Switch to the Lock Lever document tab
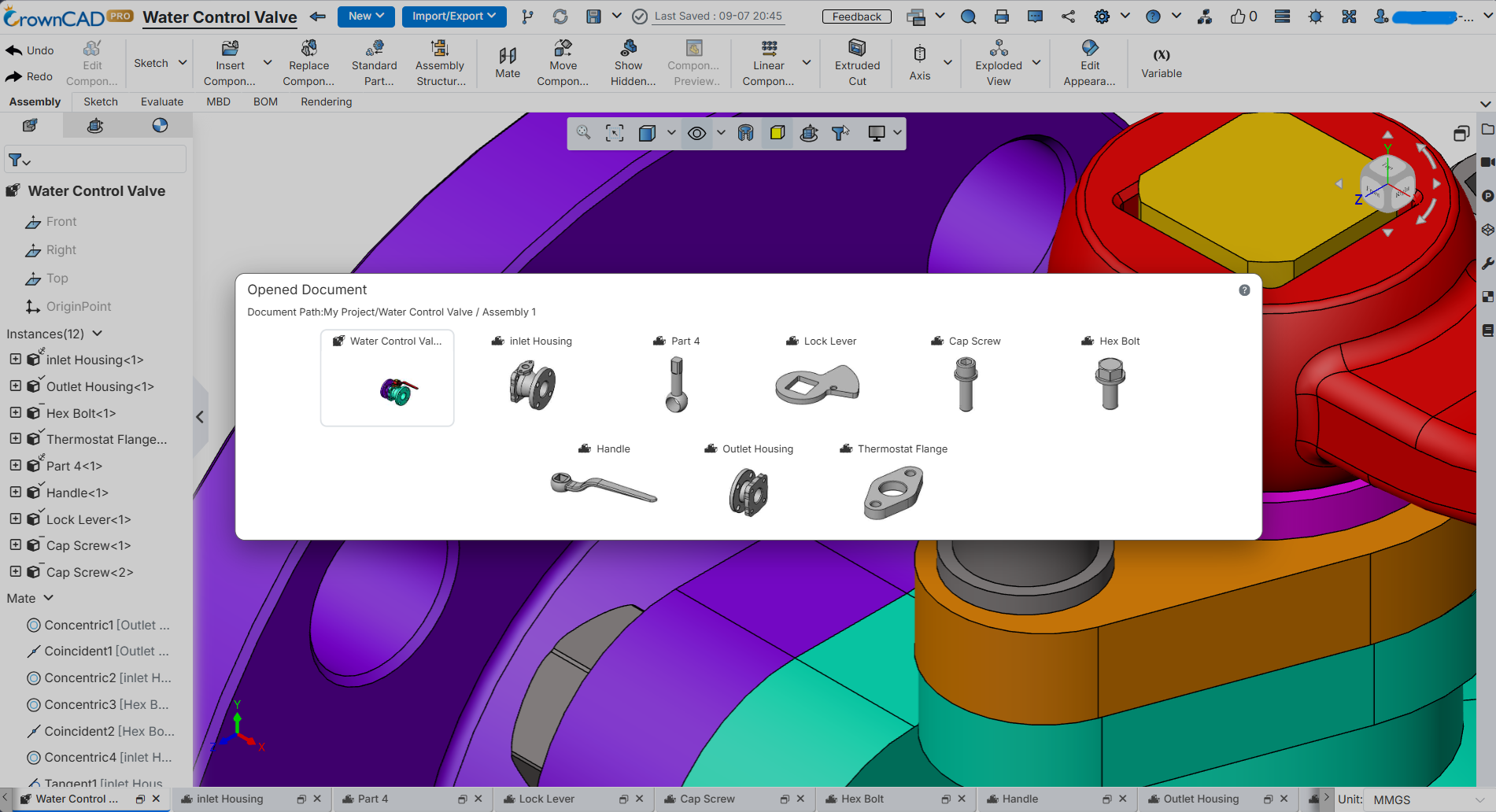Screen dimensions: 1496x812 tap(547, 799)
